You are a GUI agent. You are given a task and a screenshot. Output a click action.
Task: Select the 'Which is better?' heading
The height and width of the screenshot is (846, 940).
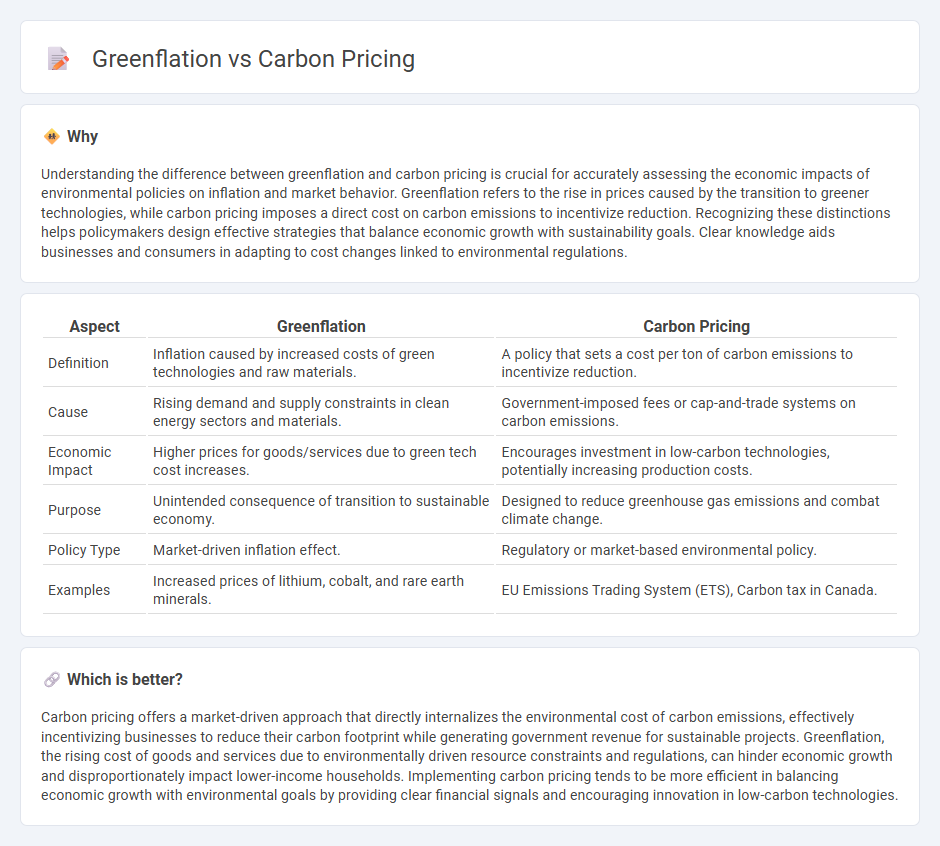coord(125,679)
